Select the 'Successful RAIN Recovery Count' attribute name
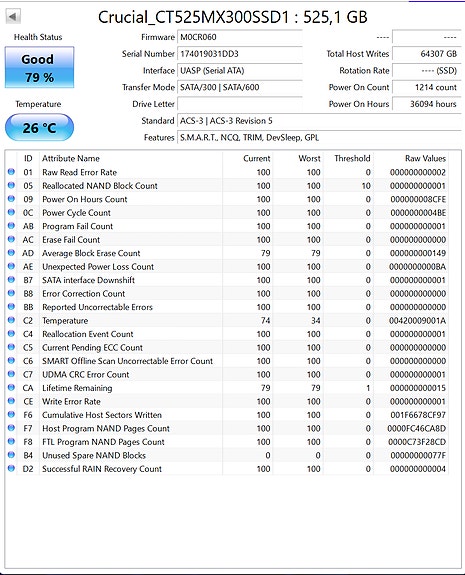The height and width of the screenshot is (575, 465). pyautogui.click(x=102, y=469)
